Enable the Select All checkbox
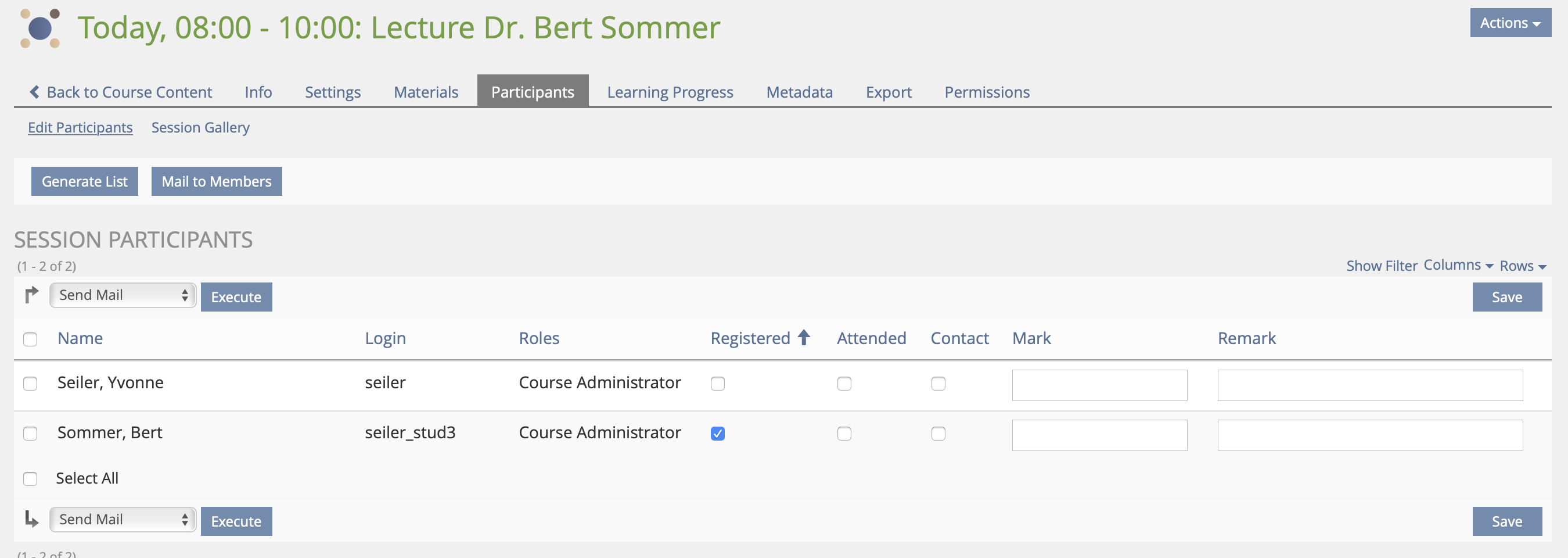Screen dimensions: 1568x558 point(30,479)
